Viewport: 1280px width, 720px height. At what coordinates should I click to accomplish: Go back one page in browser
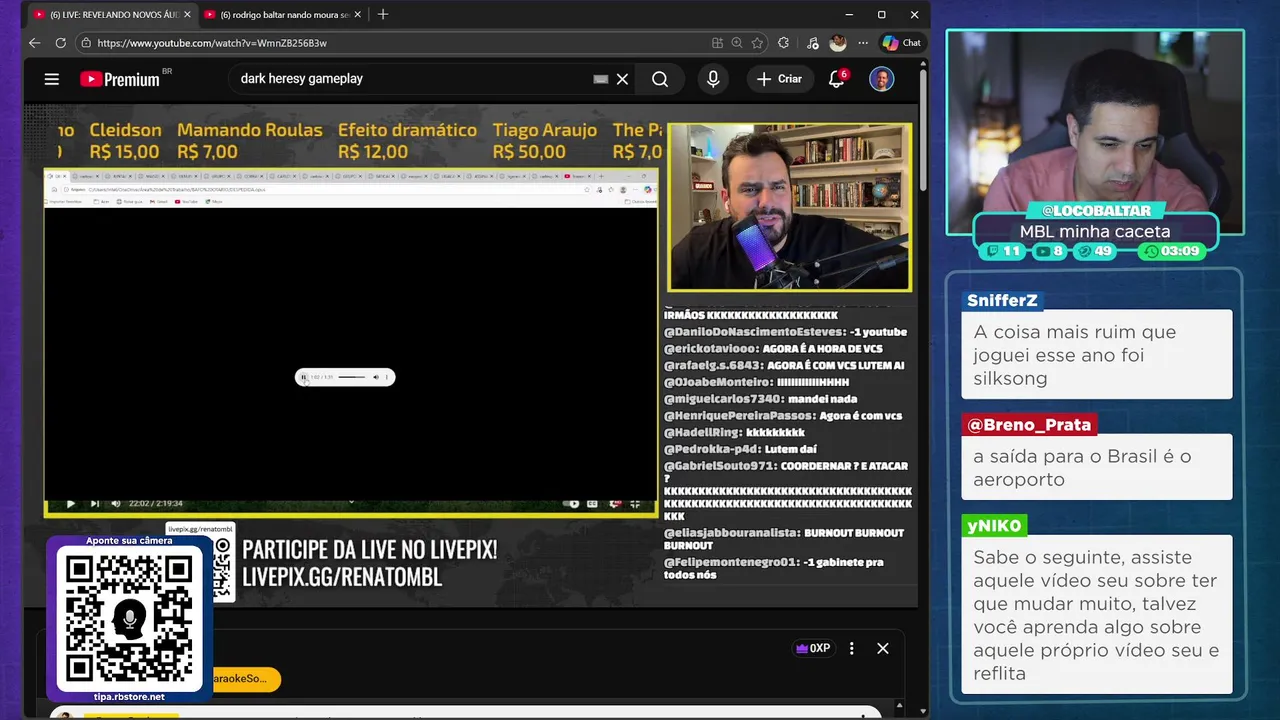coord(34,43)
